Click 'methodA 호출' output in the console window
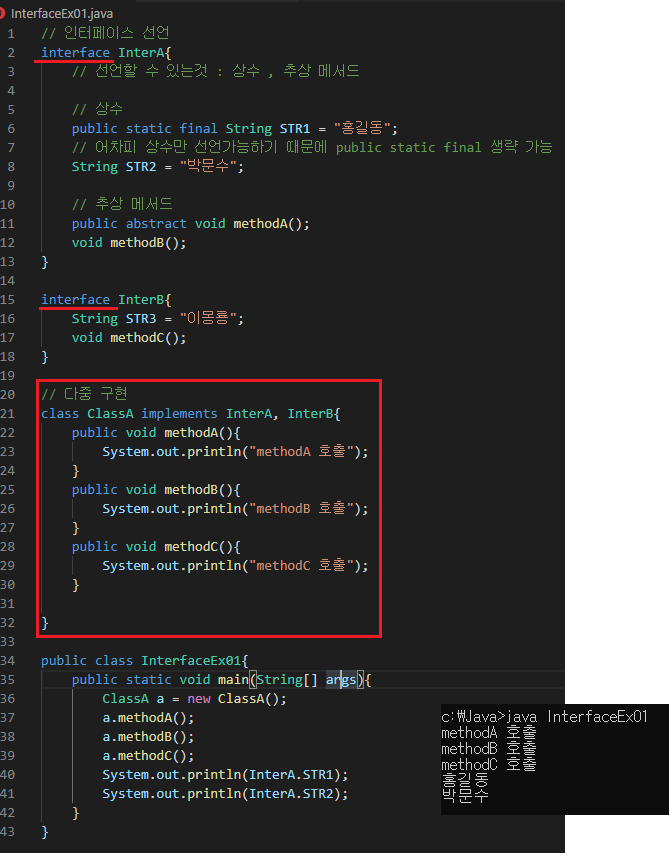 coord(489,733)
